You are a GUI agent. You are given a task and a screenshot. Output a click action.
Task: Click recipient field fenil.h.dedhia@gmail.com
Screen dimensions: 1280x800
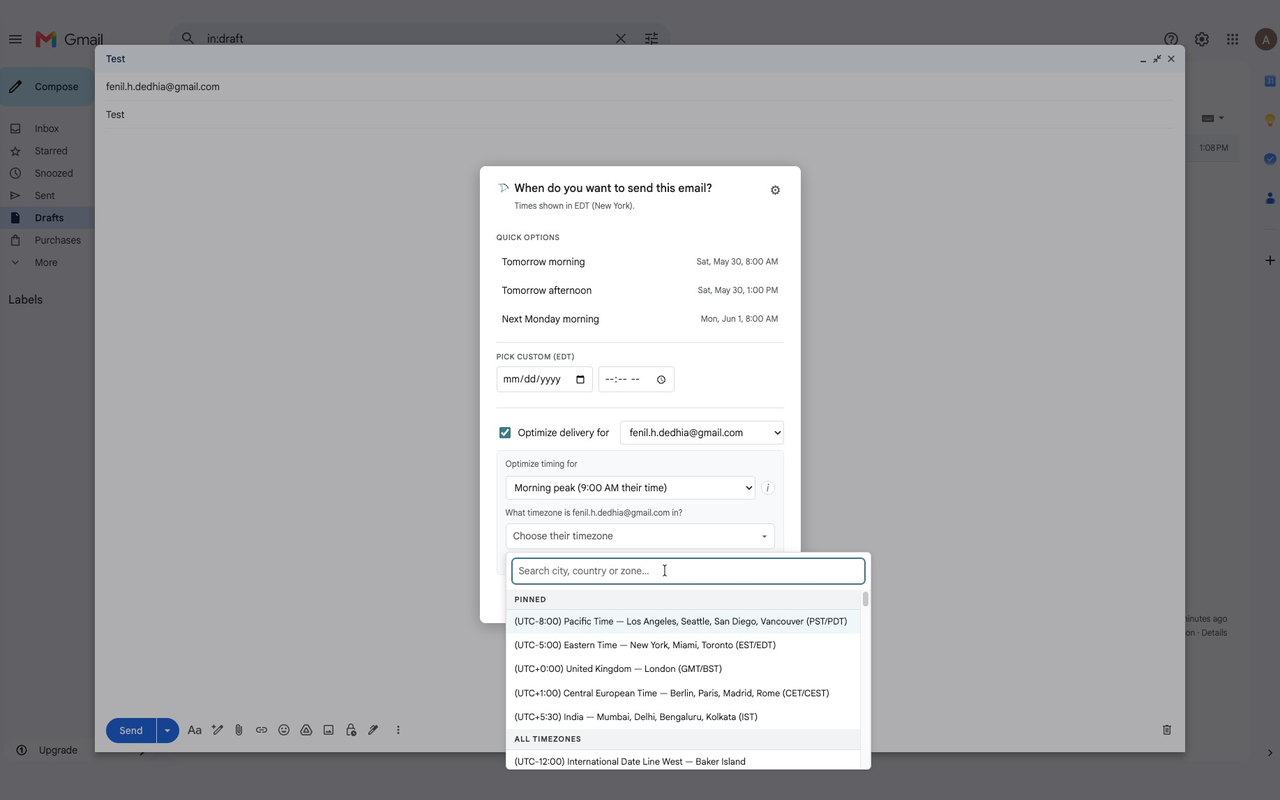[640, 87]
